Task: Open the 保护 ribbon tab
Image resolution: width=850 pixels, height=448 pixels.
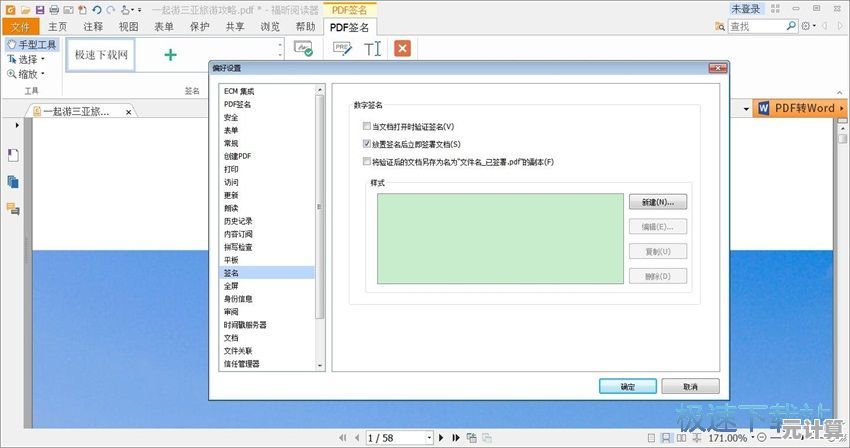Action: [x=199, y=26]
